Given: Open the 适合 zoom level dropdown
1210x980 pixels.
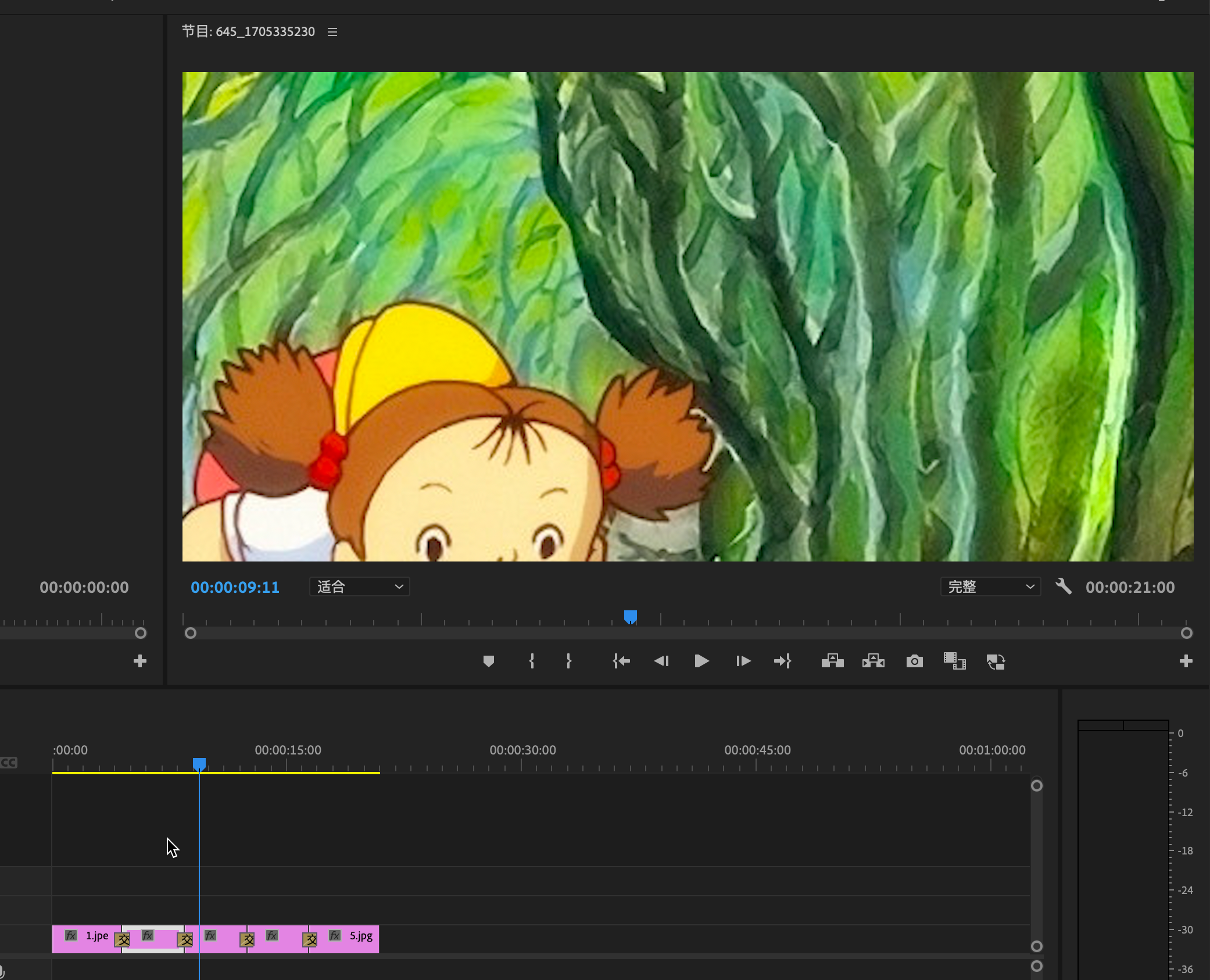Looking at the screenshot, I should (359, 586).
